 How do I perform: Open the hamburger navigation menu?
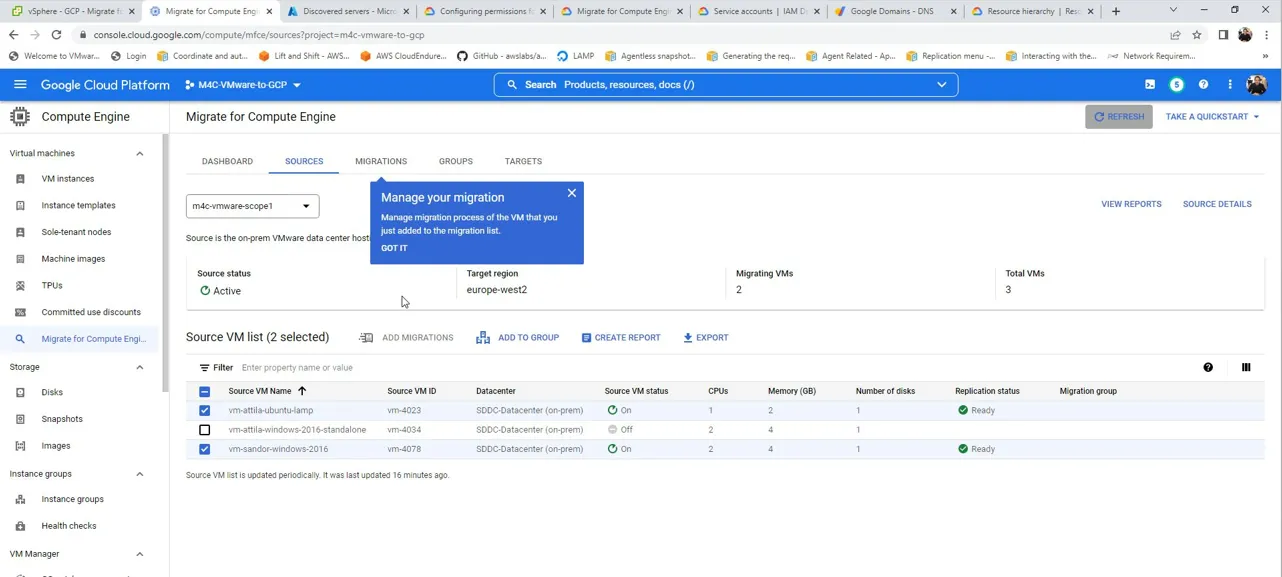[20, 85]
